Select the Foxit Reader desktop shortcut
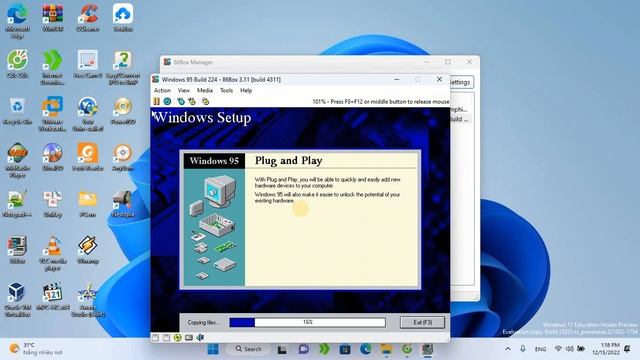Screen dimensions: 640x360 point(88,157)
